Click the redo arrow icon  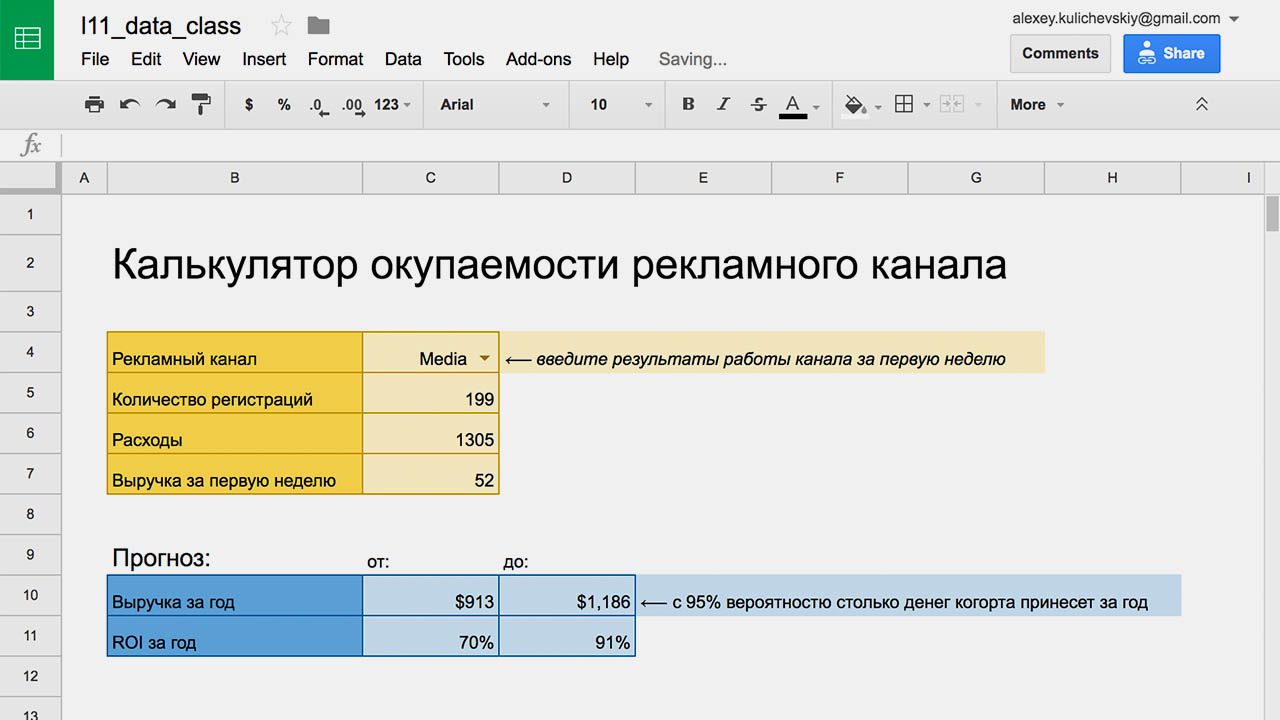tap(166, 104)
